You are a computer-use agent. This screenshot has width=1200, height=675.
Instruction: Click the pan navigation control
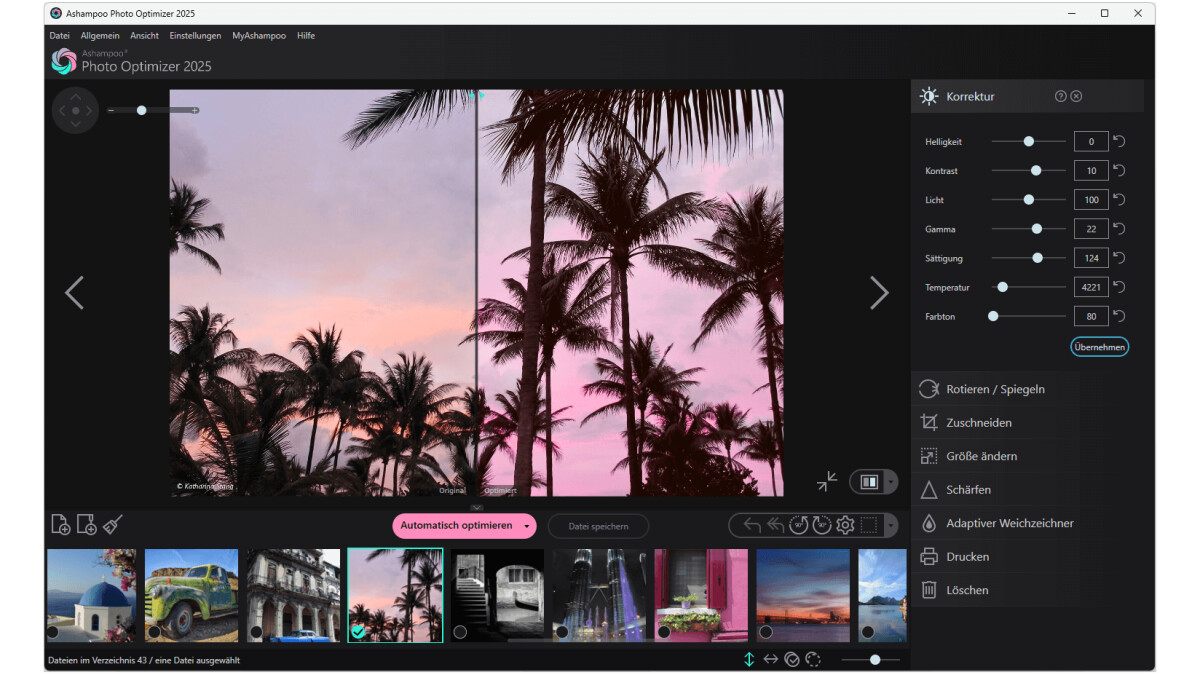75,110
